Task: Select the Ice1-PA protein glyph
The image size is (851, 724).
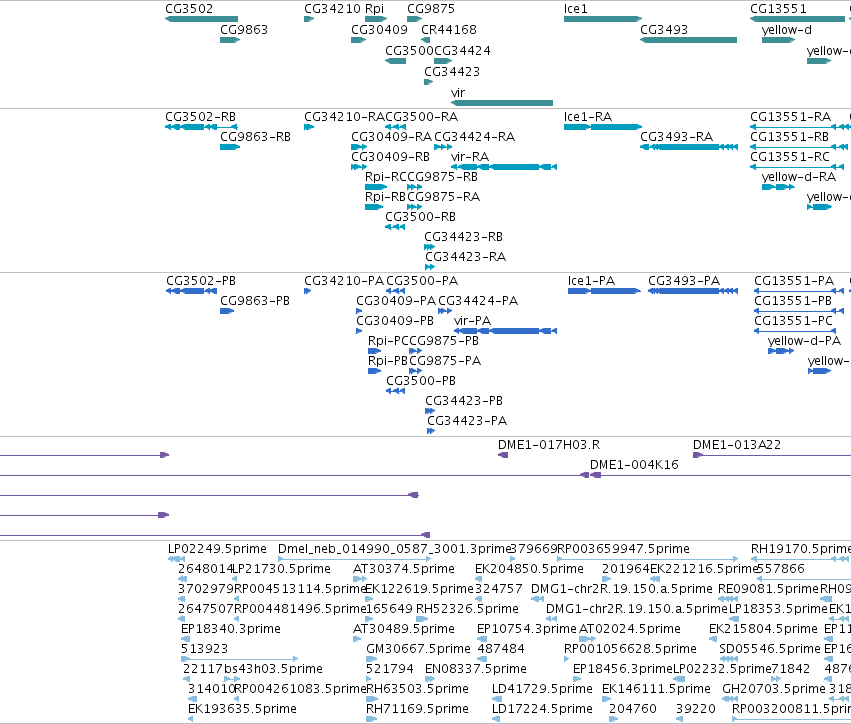Action: point(604,291)
